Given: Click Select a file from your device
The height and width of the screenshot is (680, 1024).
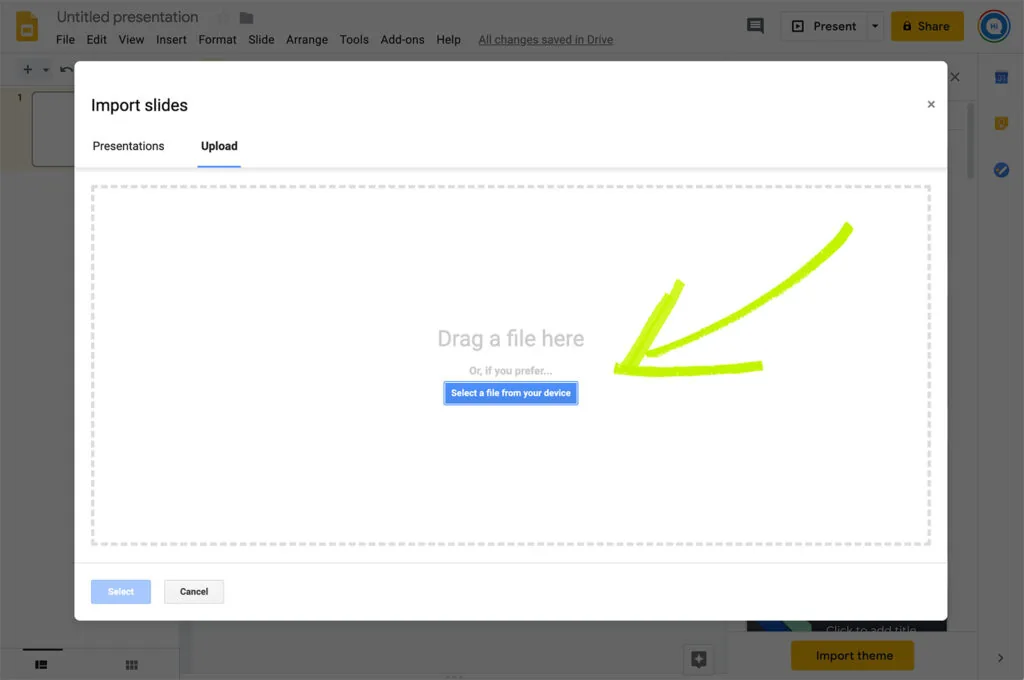Looking at the screenshot, I should point(511,393).
